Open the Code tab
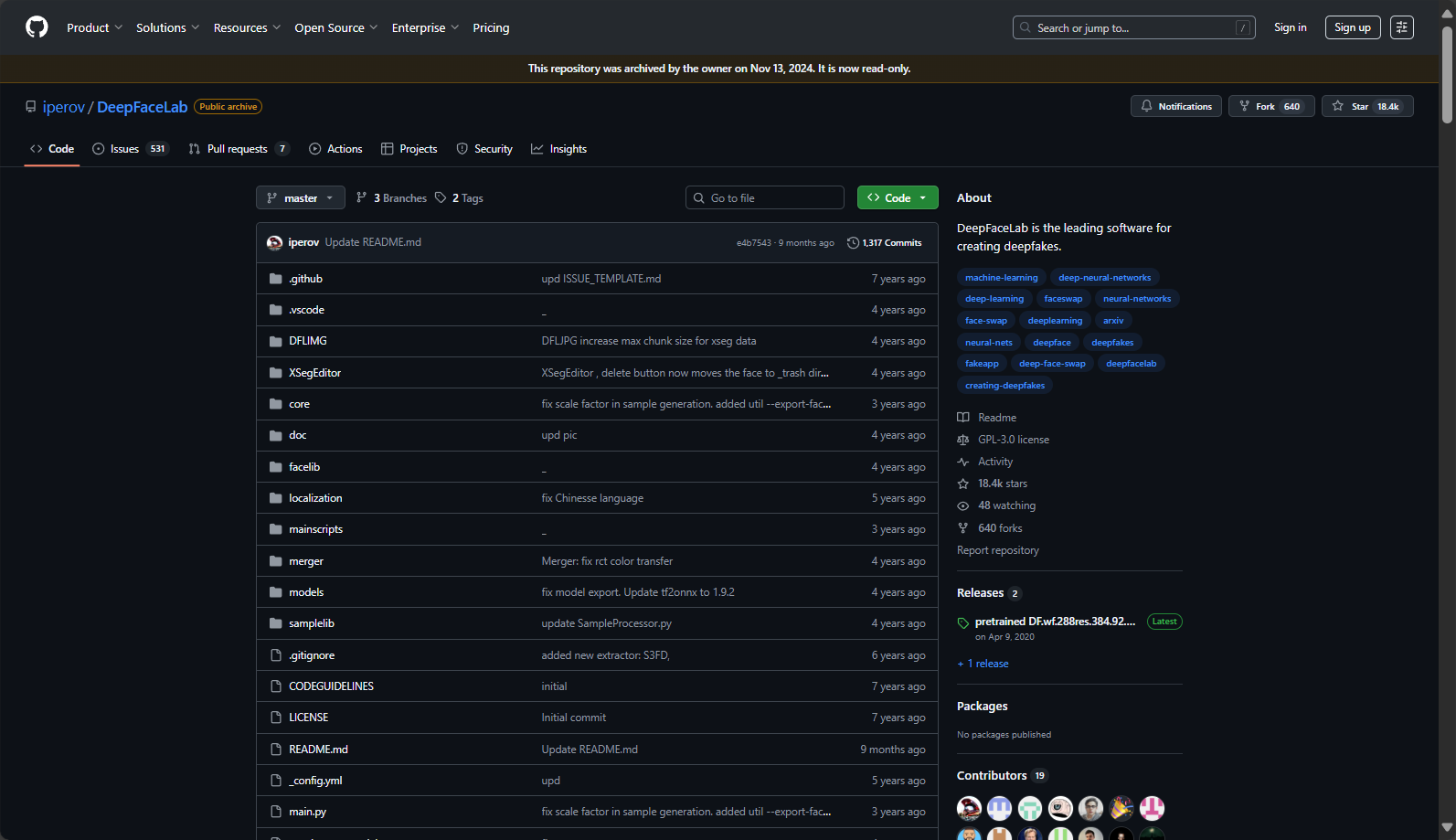This screenshot has width=1456, height=840. [x=52, y=149]
